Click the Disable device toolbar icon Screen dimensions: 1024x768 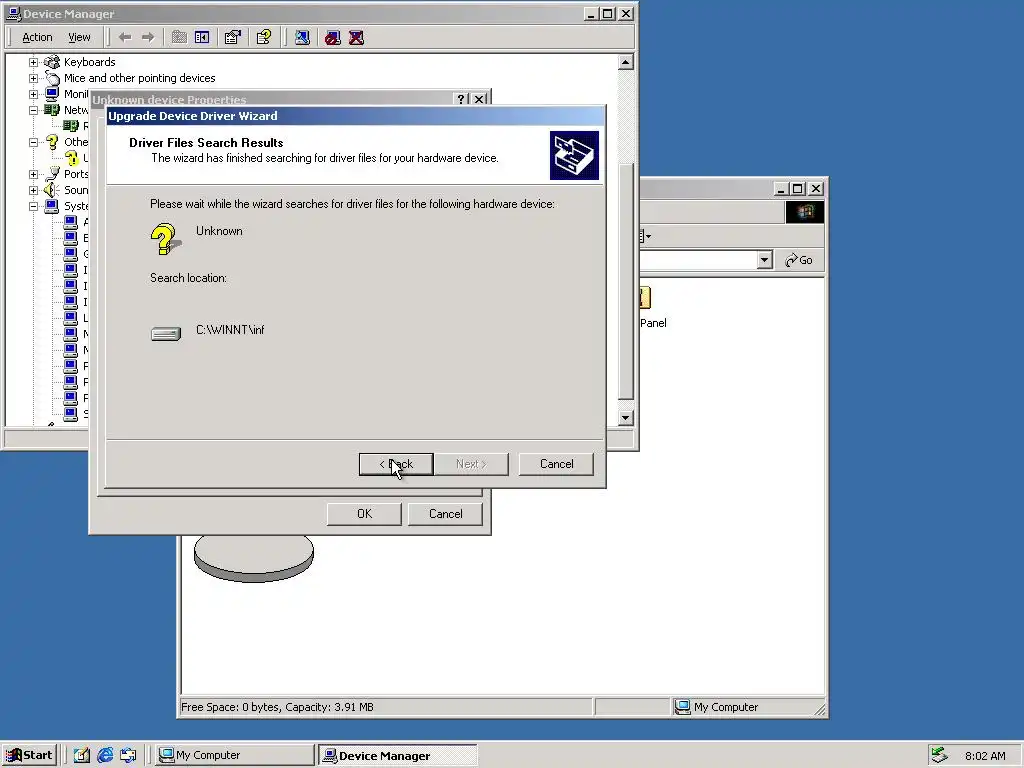[x=332, y=37]
